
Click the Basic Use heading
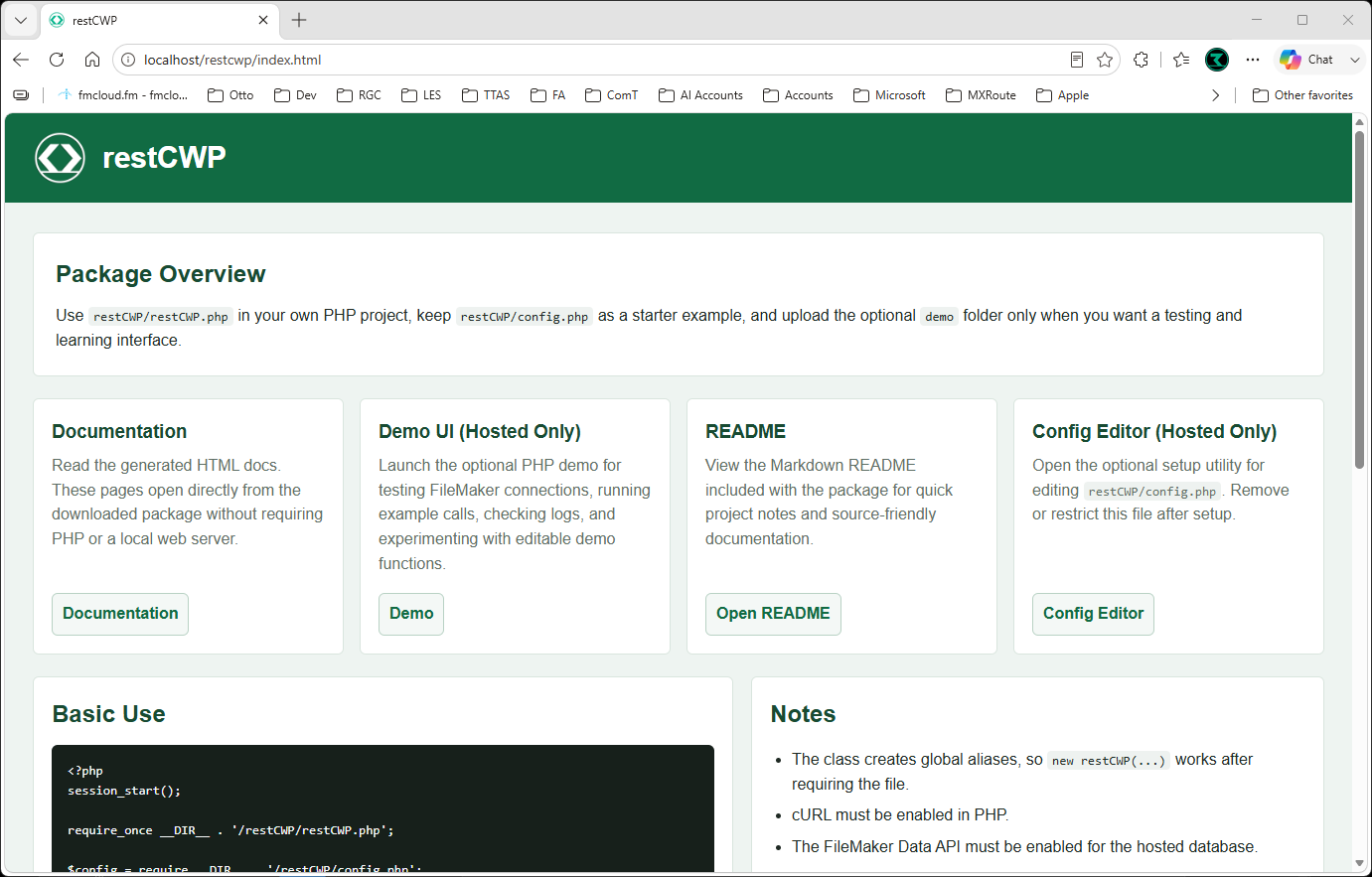coord(109,714)
